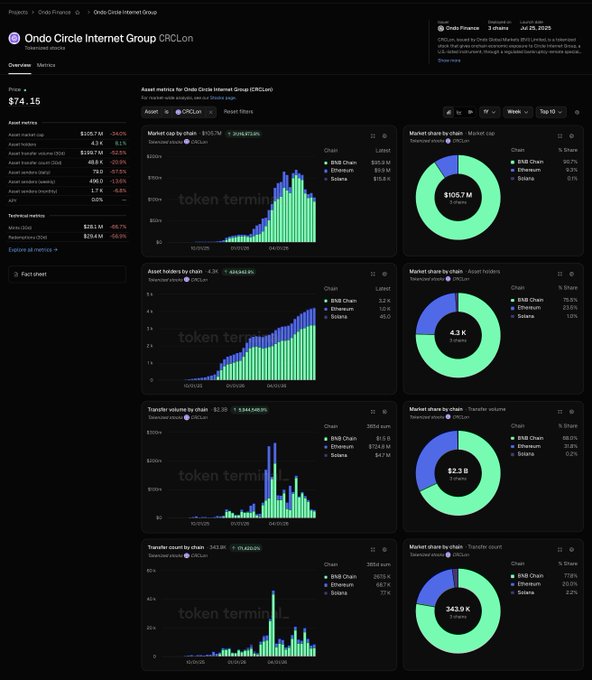Open the Ondo Finance issuer link

coord(462,28)
